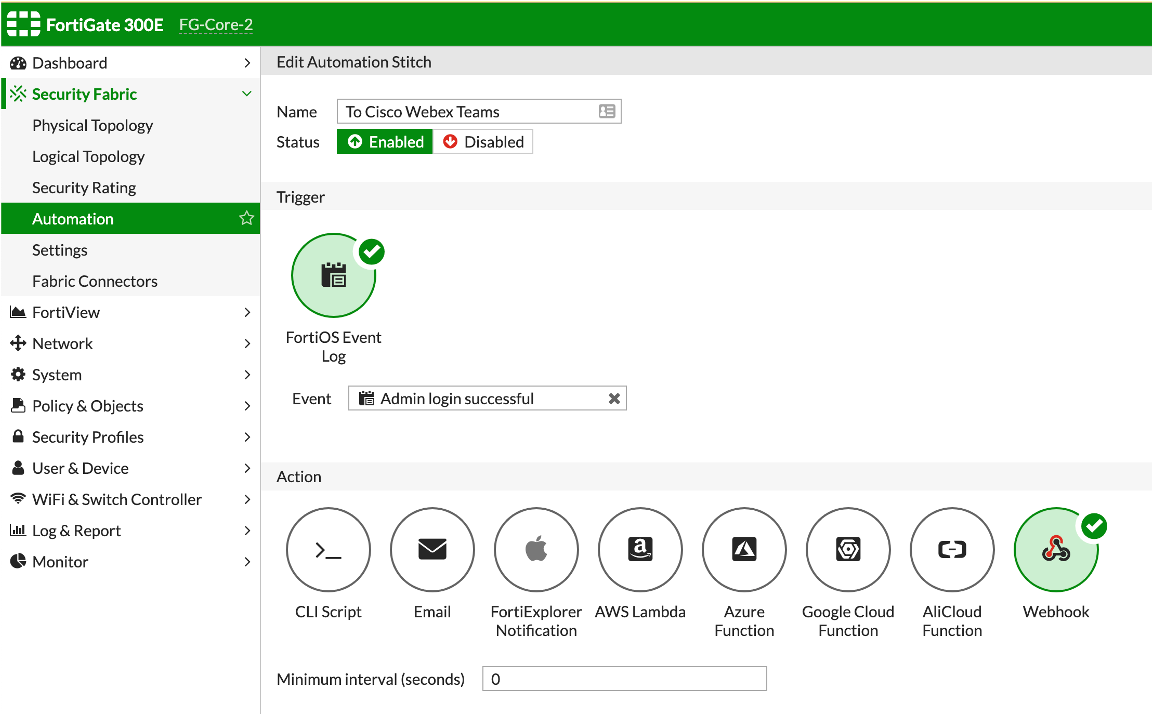Choose the Email action icon
This screenshot has width=1152, height=714.
click(x=432, y=549)
